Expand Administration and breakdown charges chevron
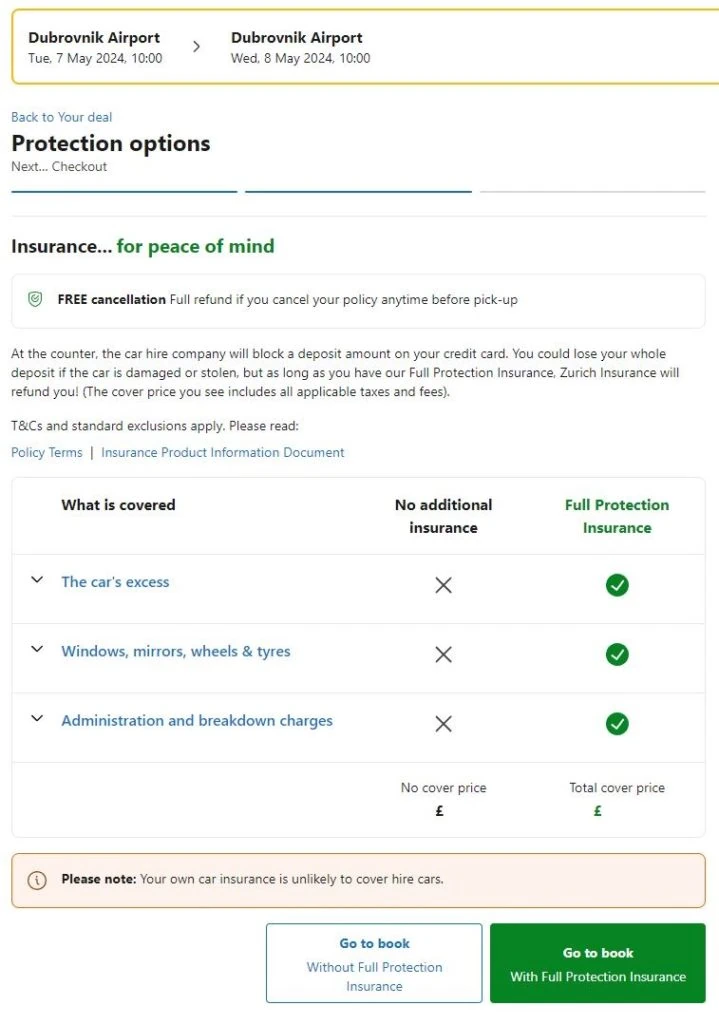This screenshot has height=1024, width=719. (37, 718)
